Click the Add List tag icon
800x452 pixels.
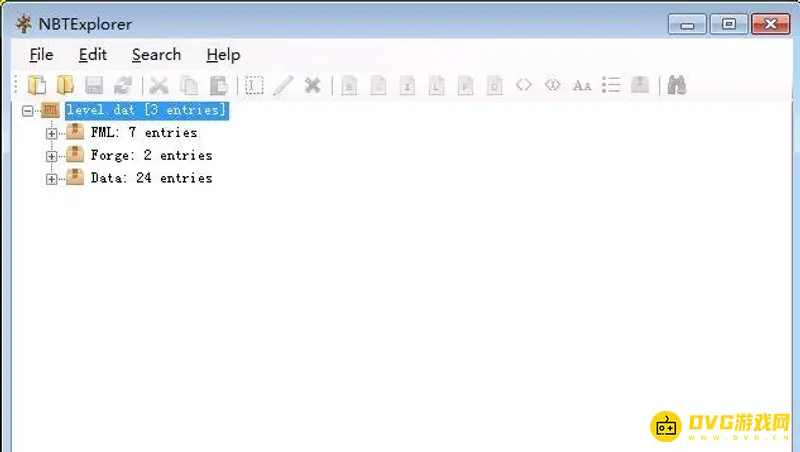point(611,85)
